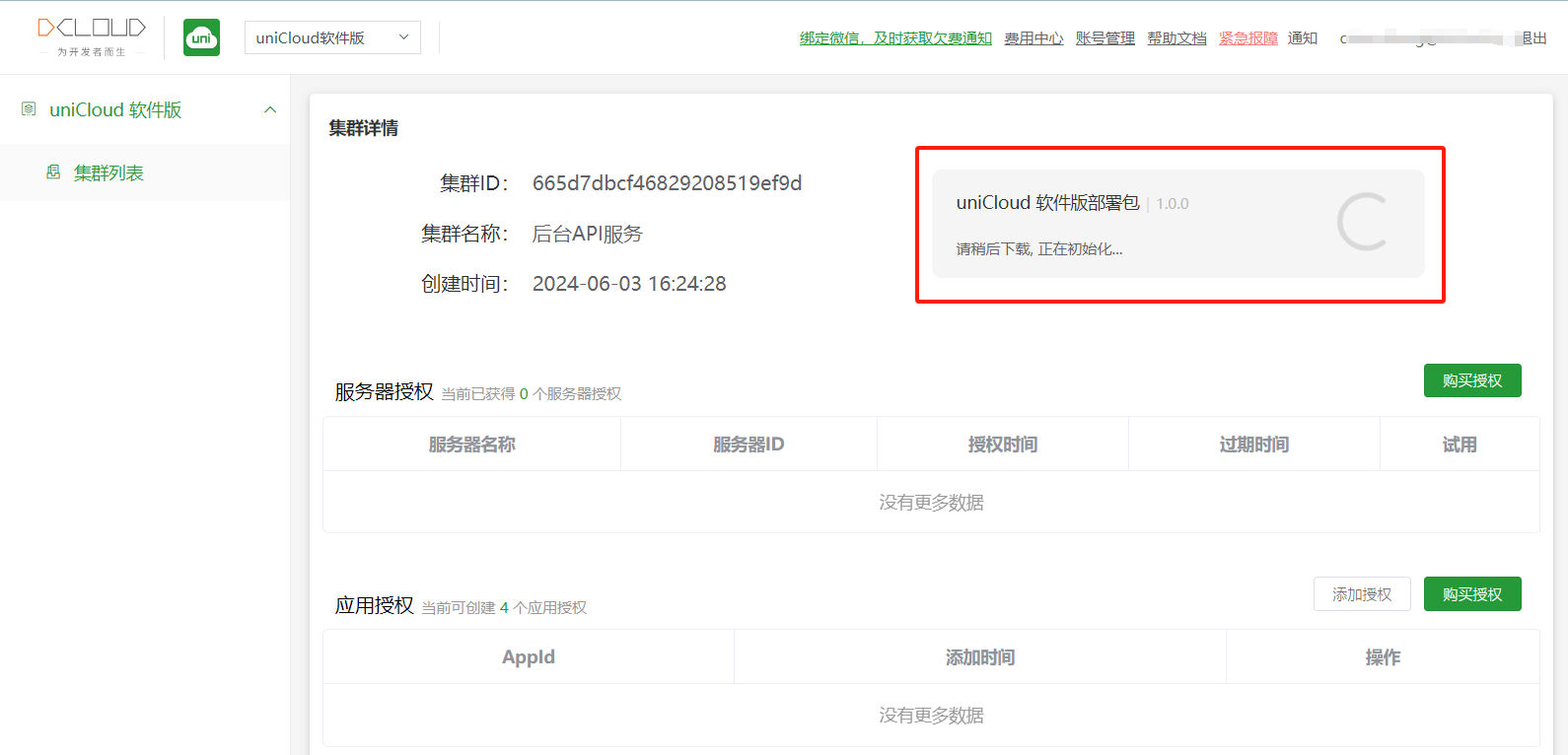Click the 试用 column header
This screenshot has width=1568, height=755.
[x=1460, y=445]
